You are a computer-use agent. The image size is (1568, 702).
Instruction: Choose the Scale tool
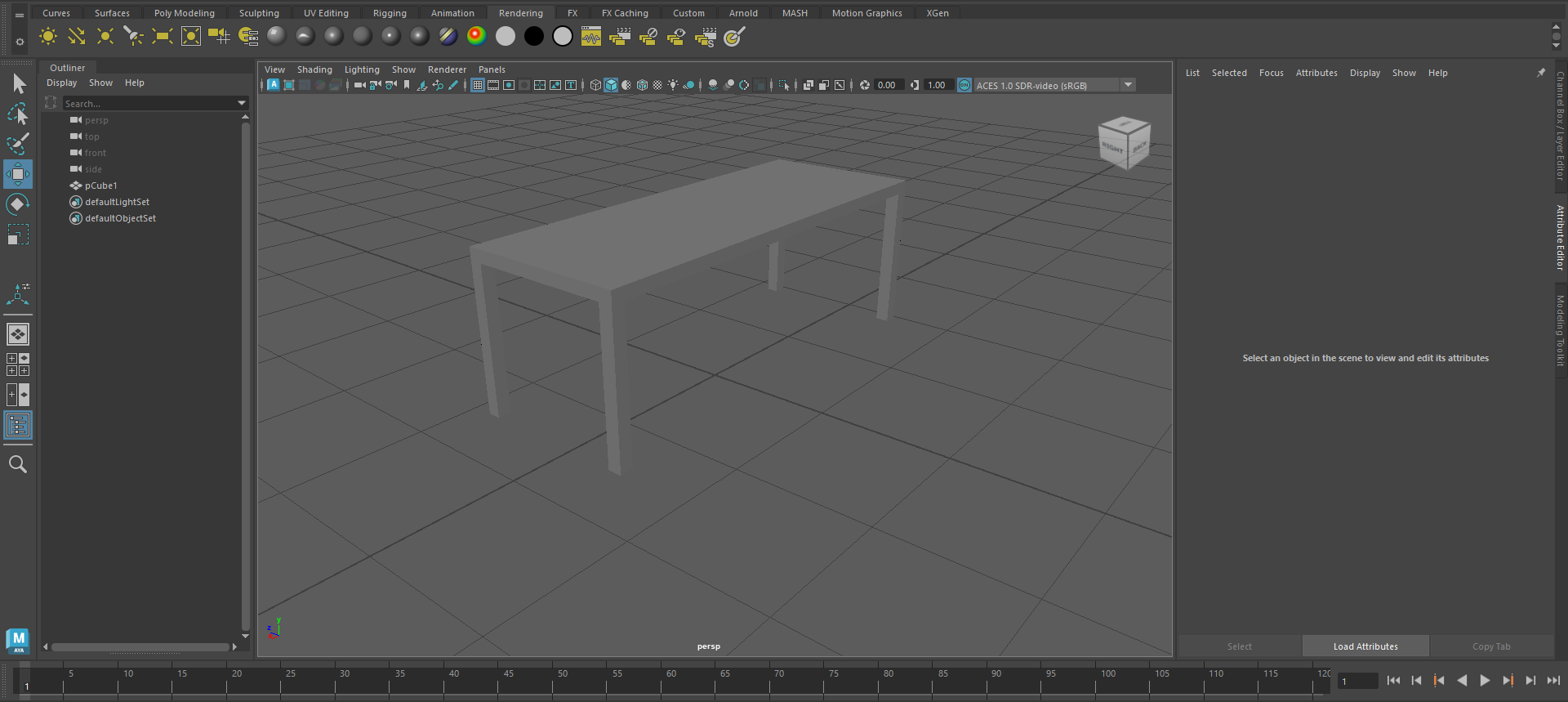17,235
